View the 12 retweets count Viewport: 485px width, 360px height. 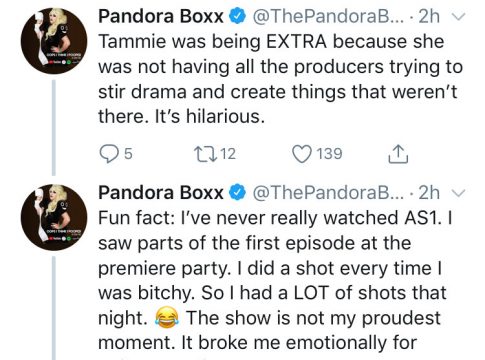click(x=228, y=154)
